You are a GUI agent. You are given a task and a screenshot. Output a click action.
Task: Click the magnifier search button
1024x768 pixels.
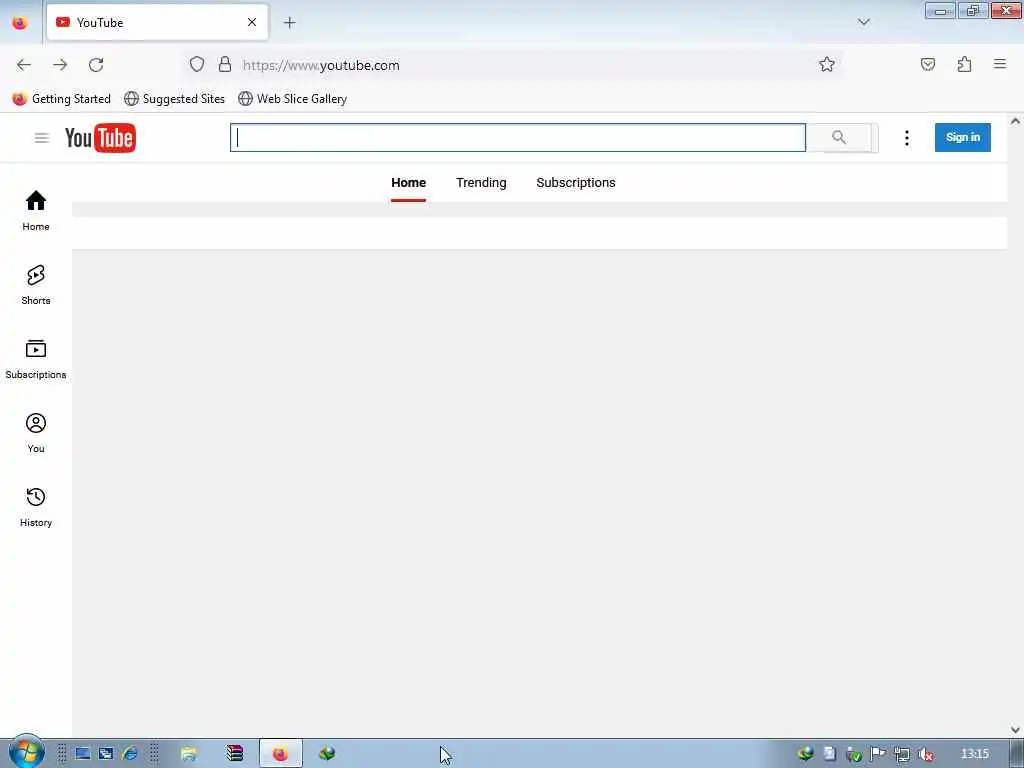pyautogui.click(x=839, y=138)
